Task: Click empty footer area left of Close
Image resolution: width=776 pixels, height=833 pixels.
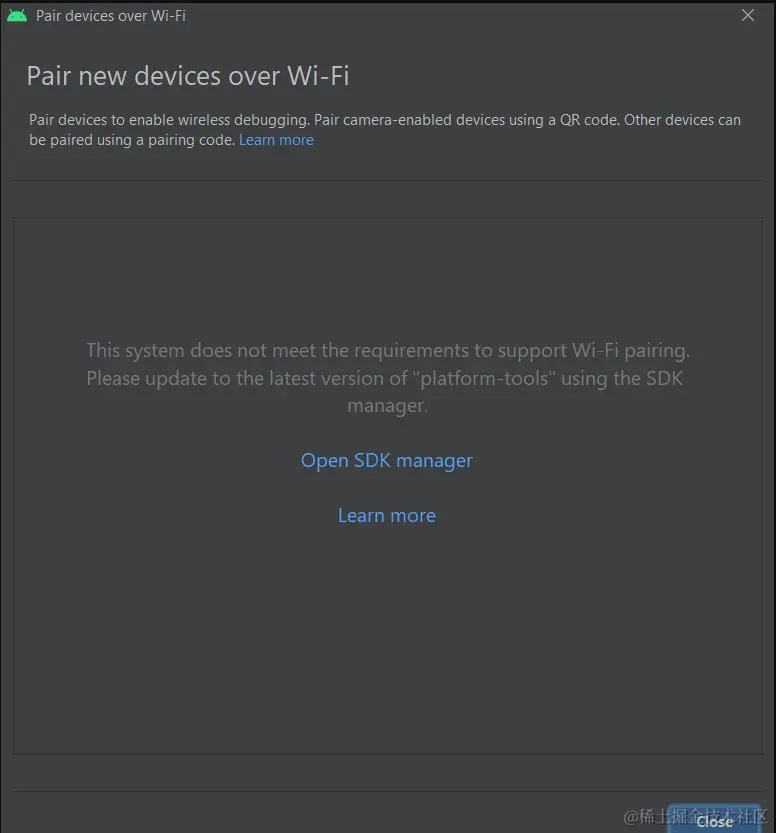Action: tap(319, 813)
